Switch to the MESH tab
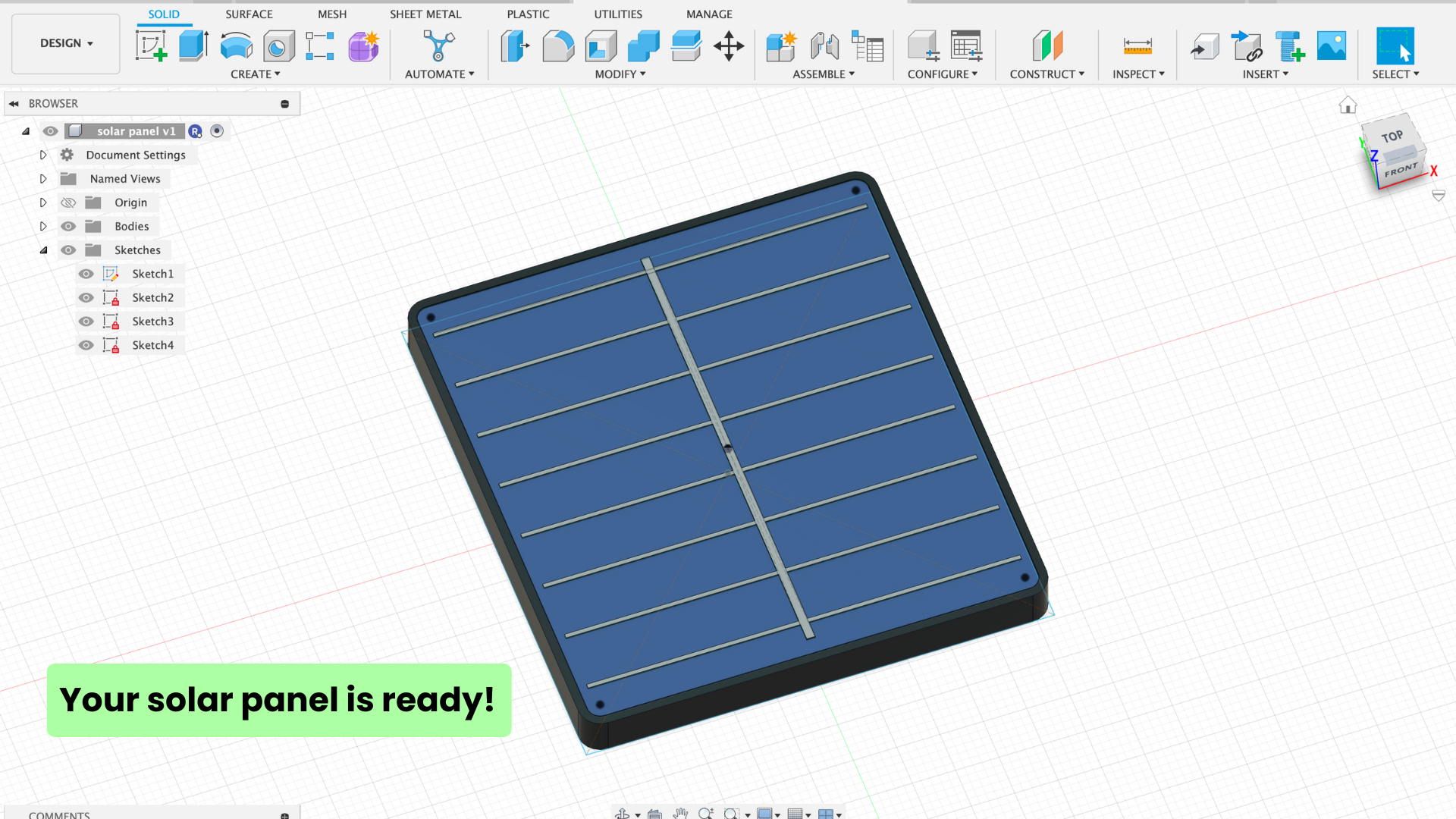1456x819 pixels. pos(332,14)
